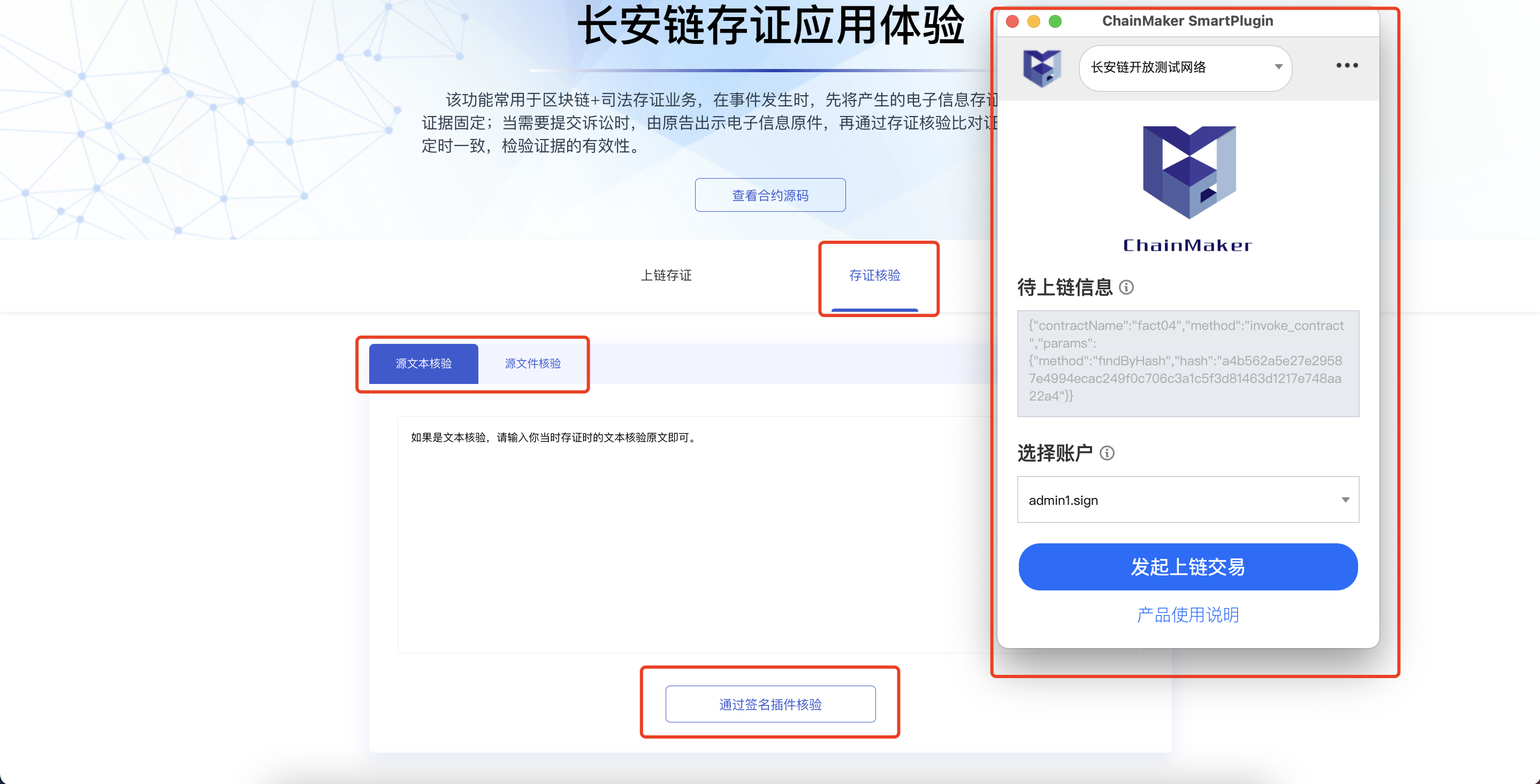The width and height of the screenshot is (1540, 784).
Task: Select the 源文本核验 toggle option
Action: [423, 363]
